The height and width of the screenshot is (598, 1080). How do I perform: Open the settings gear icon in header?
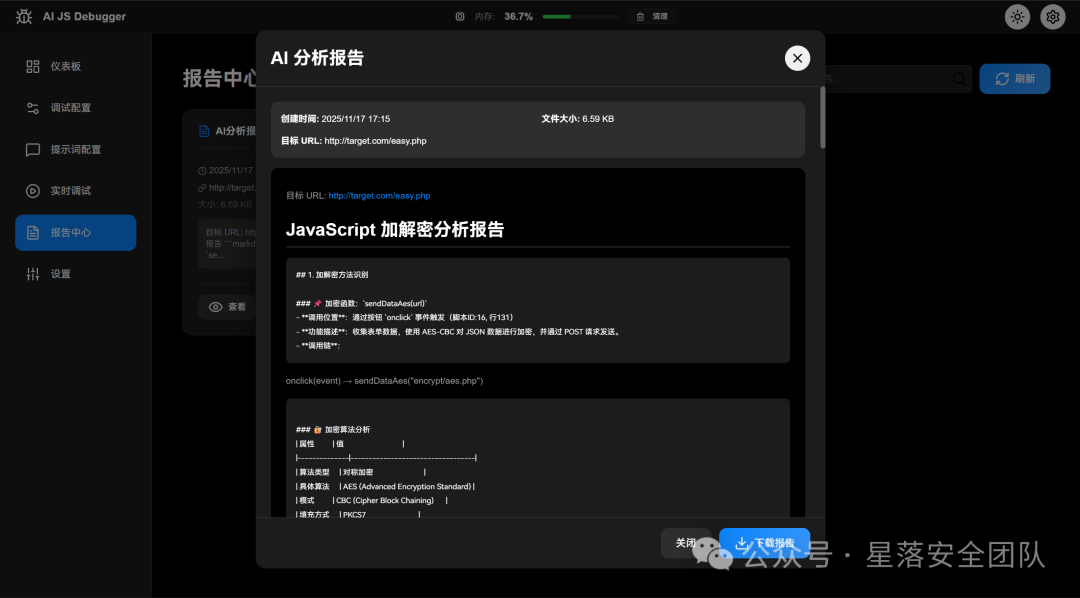click(x=1053, y=17)
